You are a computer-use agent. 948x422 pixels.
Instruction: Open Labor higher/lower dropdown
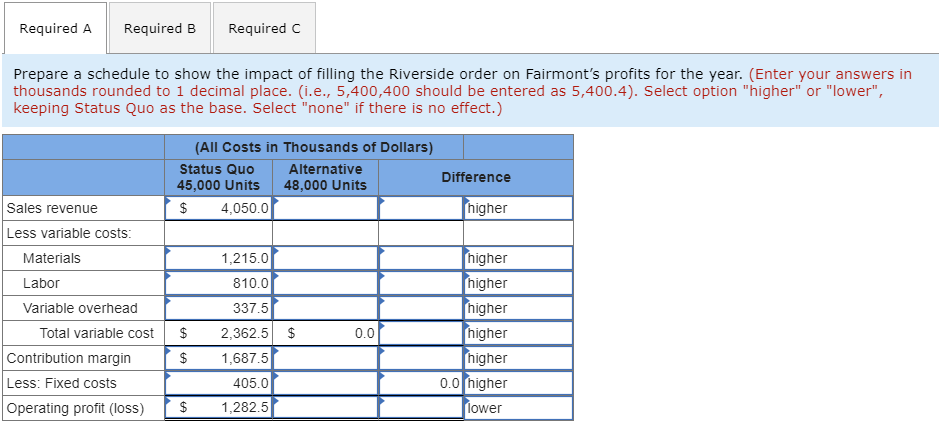518,283
